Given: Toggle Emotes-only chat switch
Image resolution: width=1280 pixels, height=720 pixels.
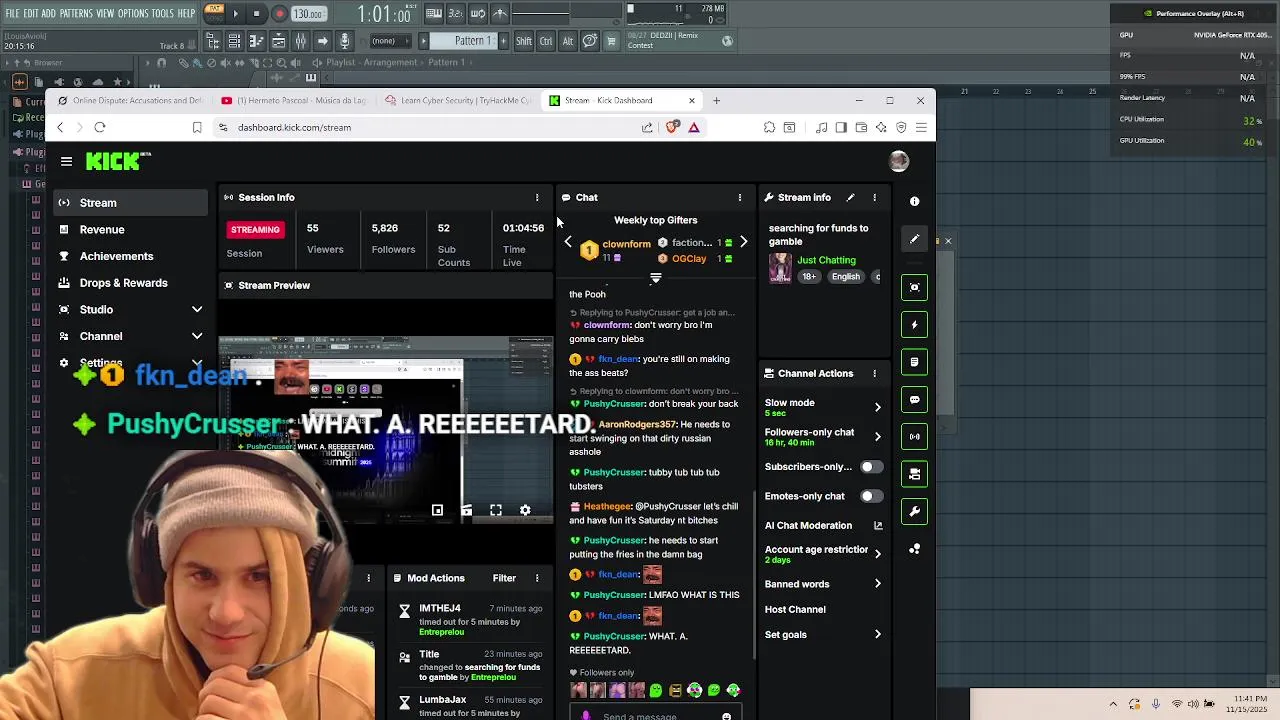Looking at the screenshot, I should (x=871, y=496).
